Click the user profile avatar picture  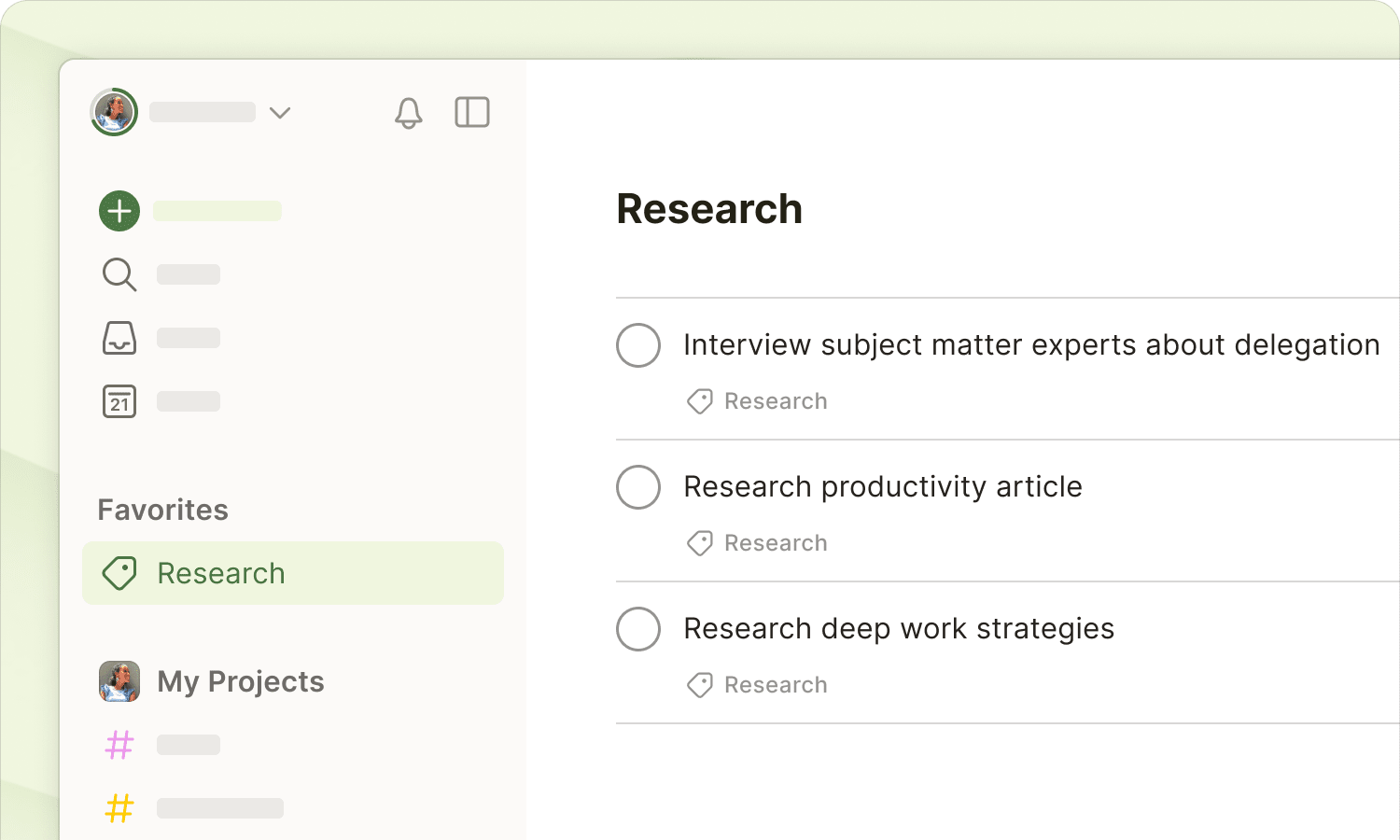[113, 112]
